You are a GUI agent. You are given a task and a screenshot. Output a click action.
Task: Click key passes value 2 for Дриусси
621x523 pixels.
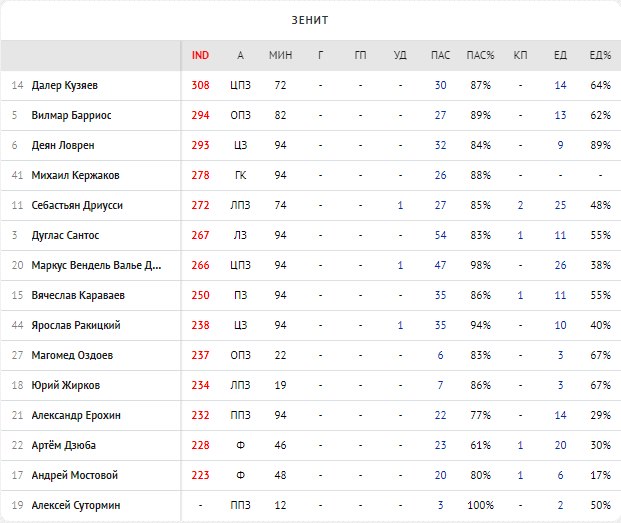520,205
